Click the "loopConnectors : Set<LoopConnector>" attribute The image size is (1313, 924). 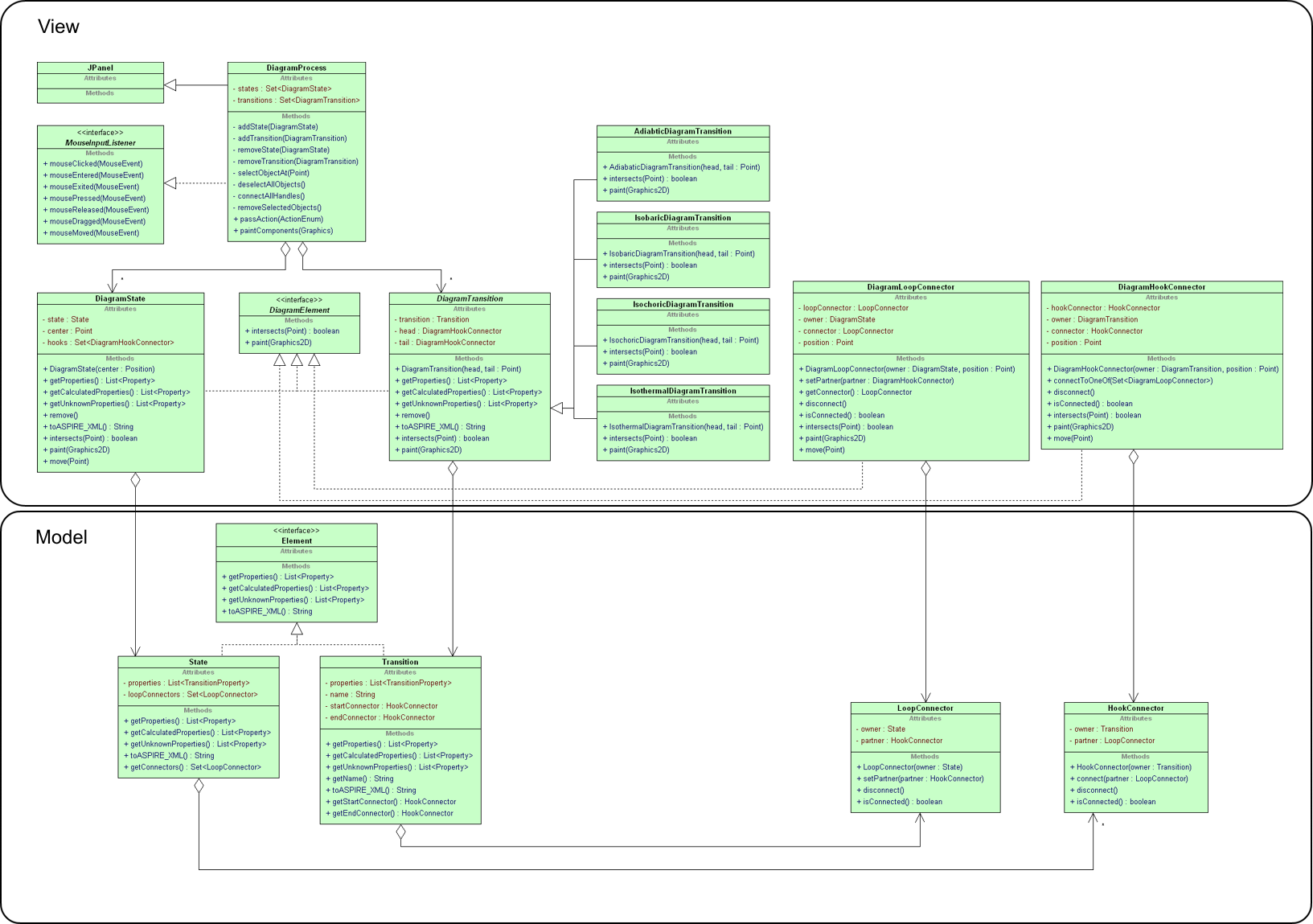(x=191, y=695)
